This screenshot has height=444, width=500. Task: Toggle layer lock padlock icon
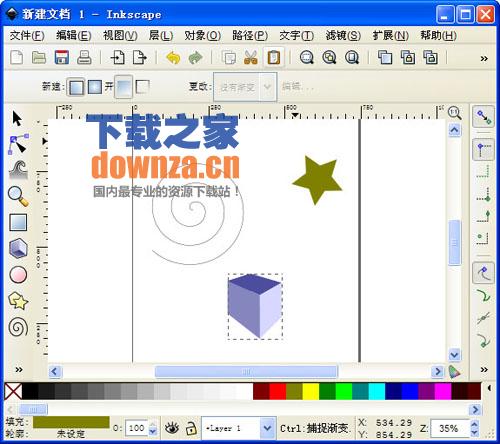click(x=191, y=428)
